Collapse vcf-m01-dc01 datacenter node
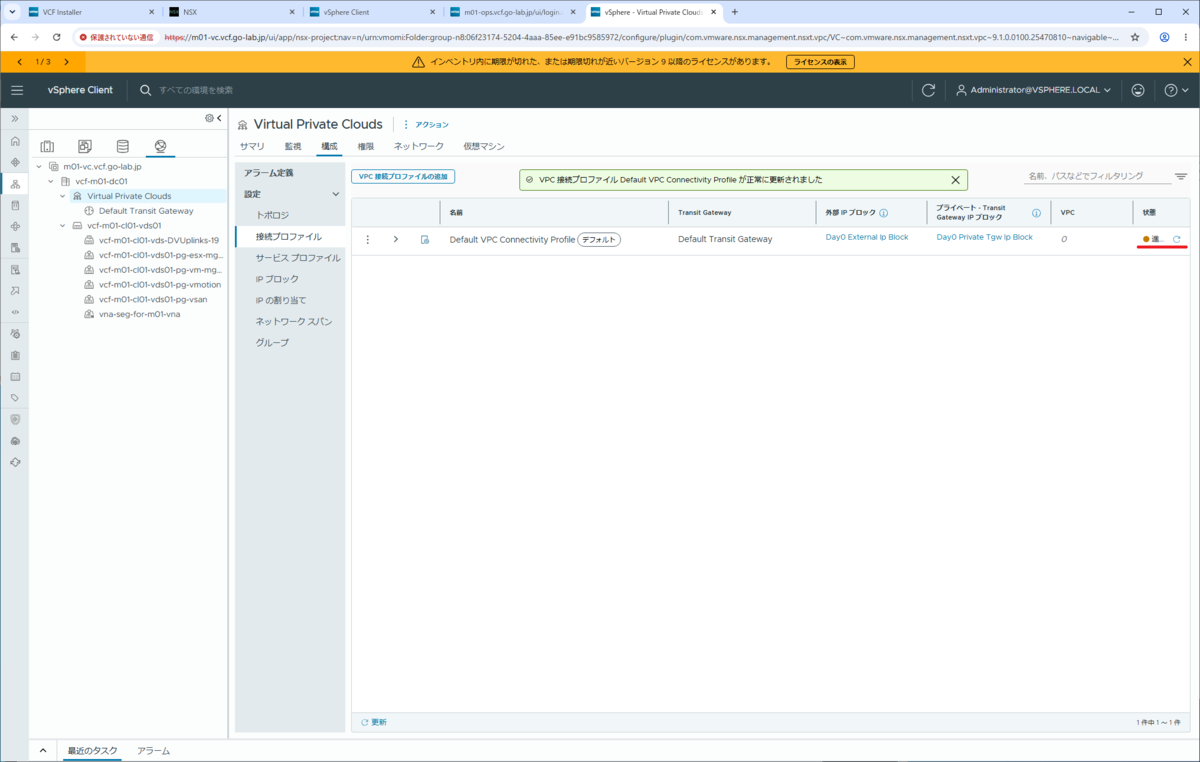The height and width of the screenshot is (762, 1200). 51,182
